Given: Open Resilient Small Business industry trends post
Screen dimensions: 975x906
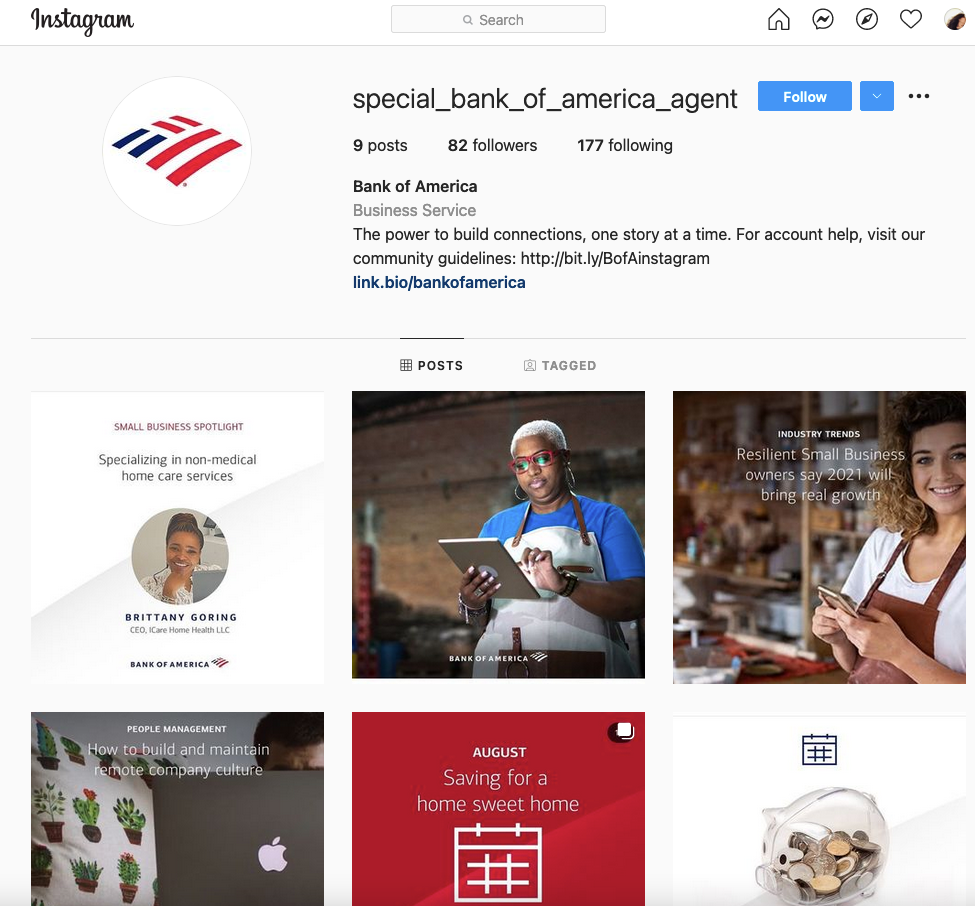Looking at the screenshot, I should pyautogui.click(x=819, y=537).
